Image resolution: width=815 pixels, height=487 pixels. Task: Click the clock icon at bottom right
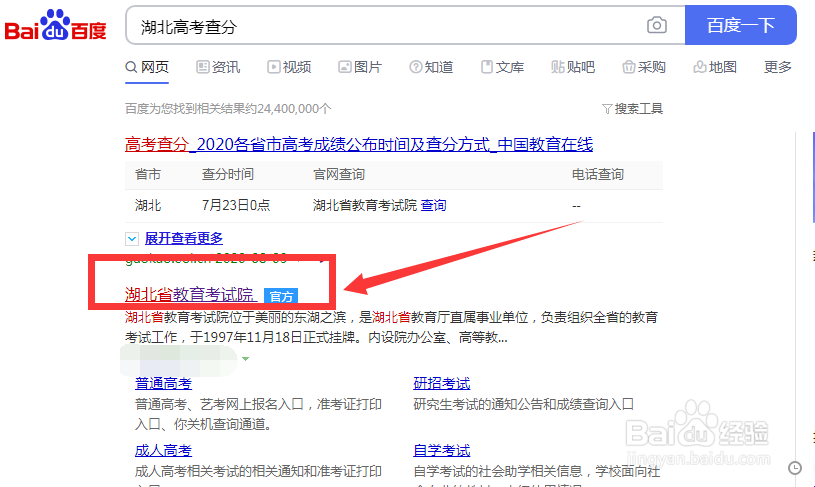click(x=795, y=468)
